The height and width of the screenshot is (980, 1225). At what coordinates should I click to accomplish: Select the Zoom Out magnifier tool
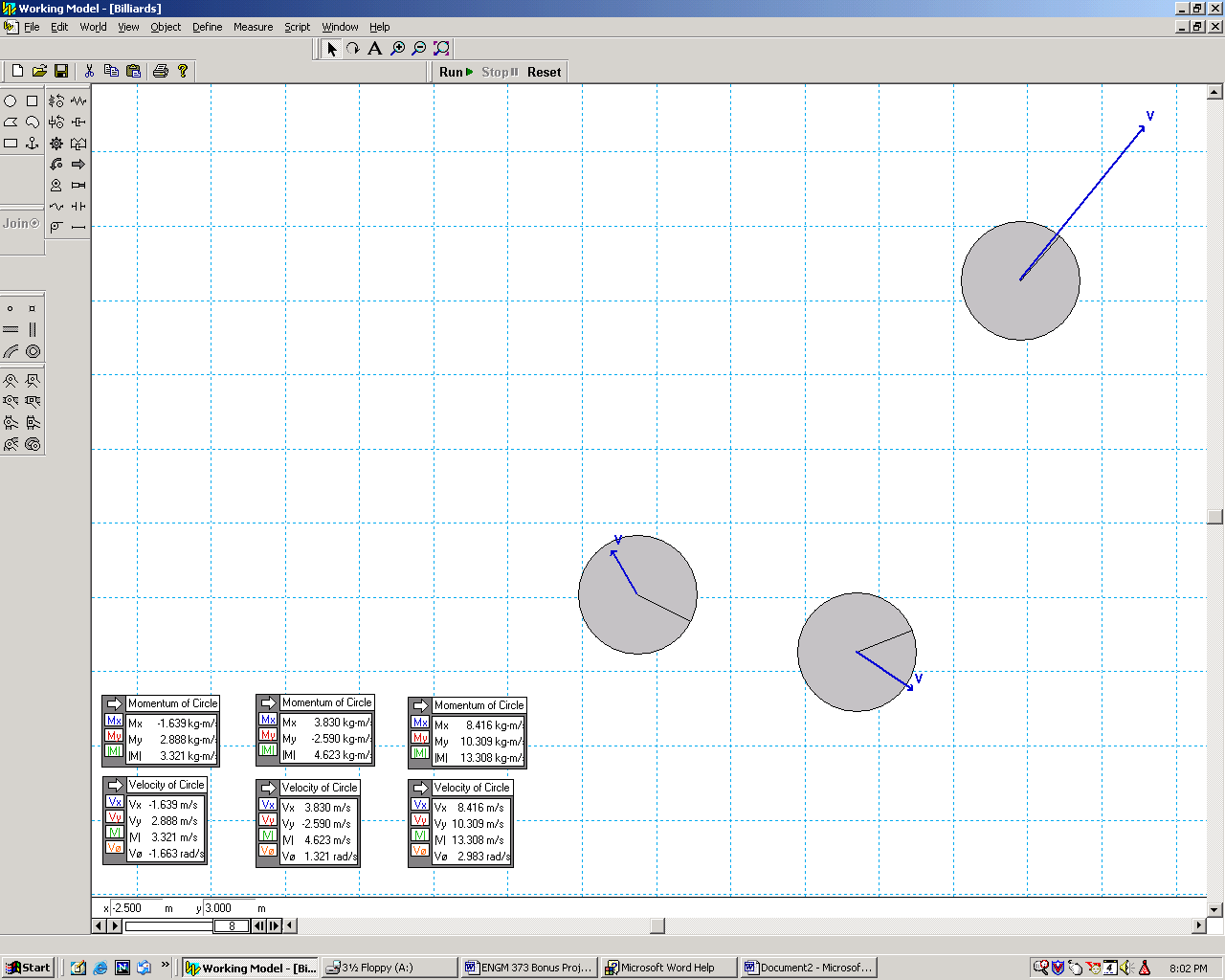point(419,49)
